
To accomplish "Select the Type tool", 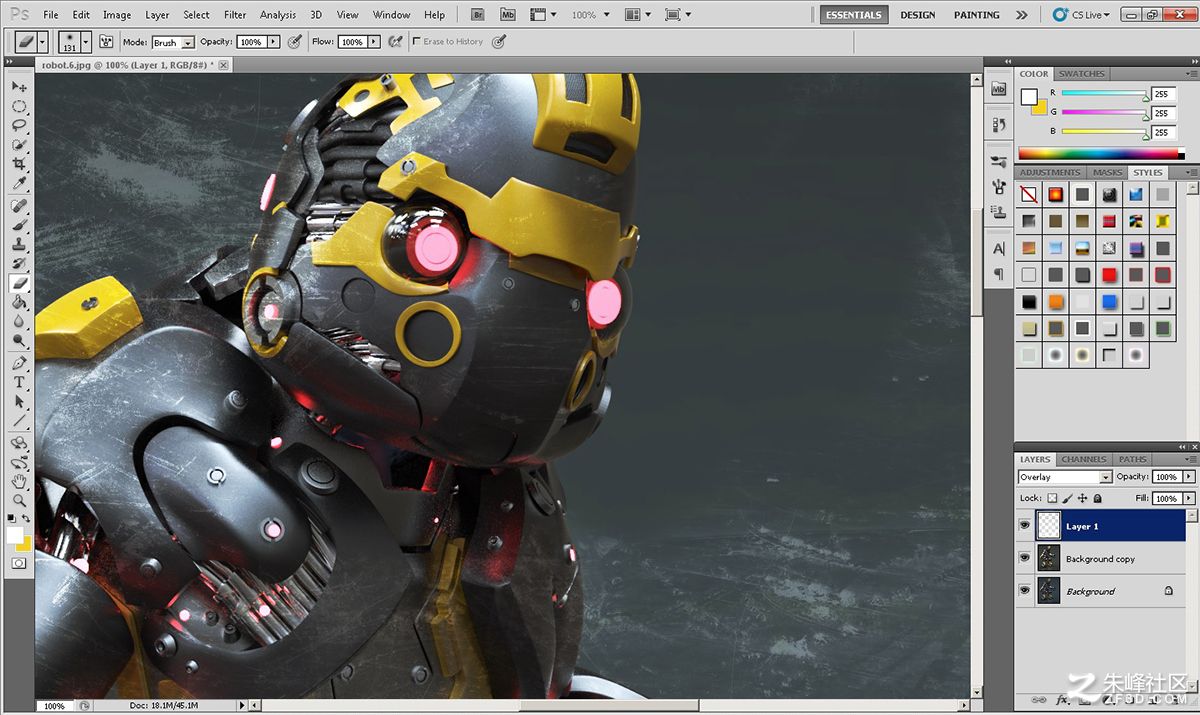I will [19, 382].
